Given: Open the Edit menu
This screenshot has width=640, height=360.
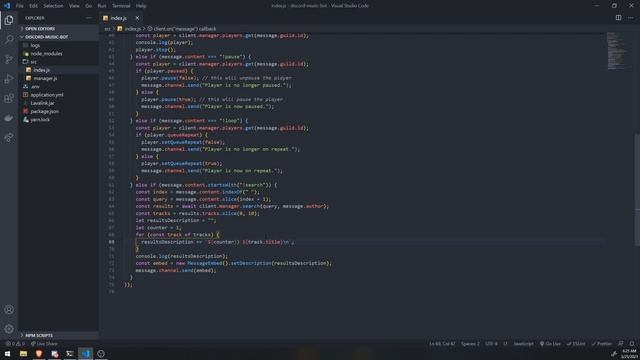Looking at the screenshot, I should coord(33,6).
